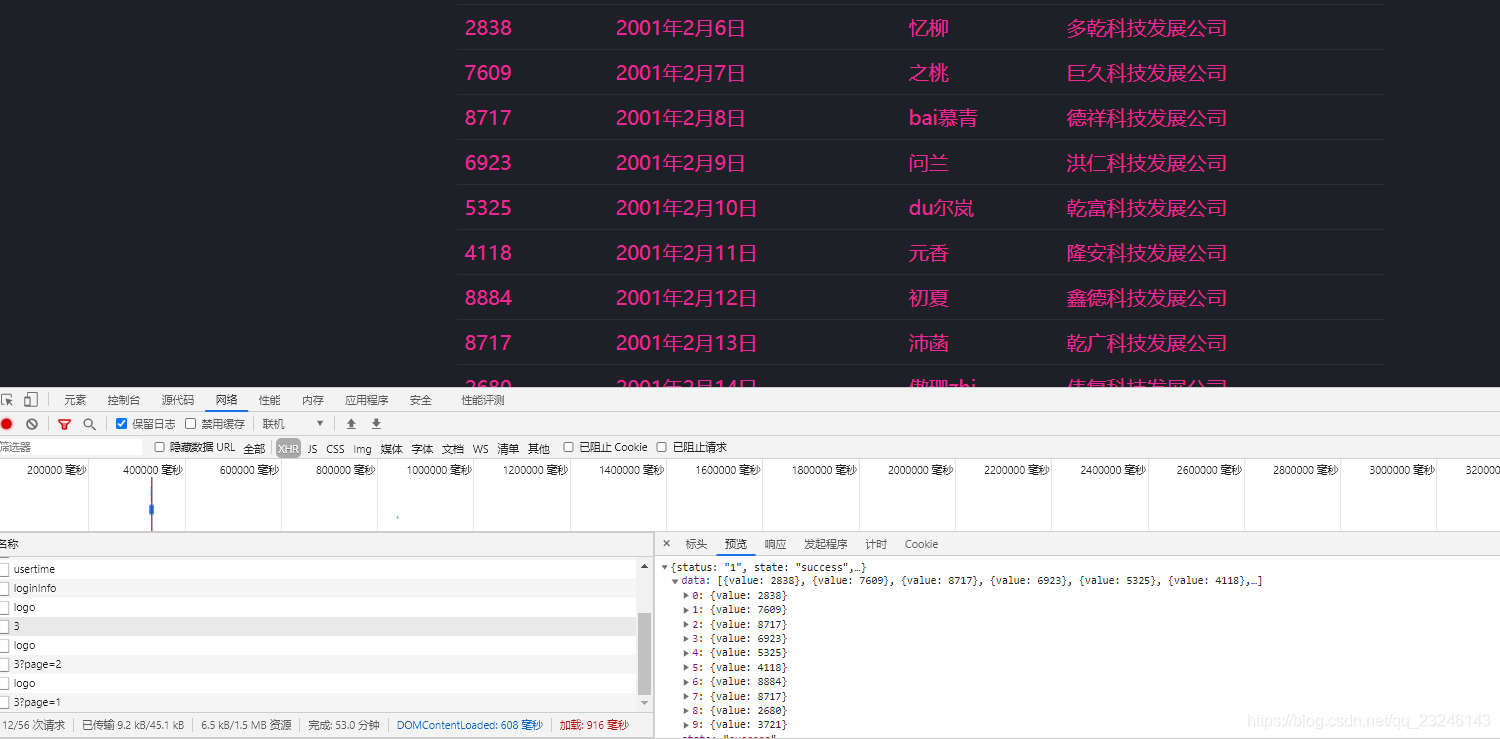Image resolution: width=1500 pixels, height=739 pixels.
Task: Expand item 3: {value: 6923}
Action: coord(686,638)
